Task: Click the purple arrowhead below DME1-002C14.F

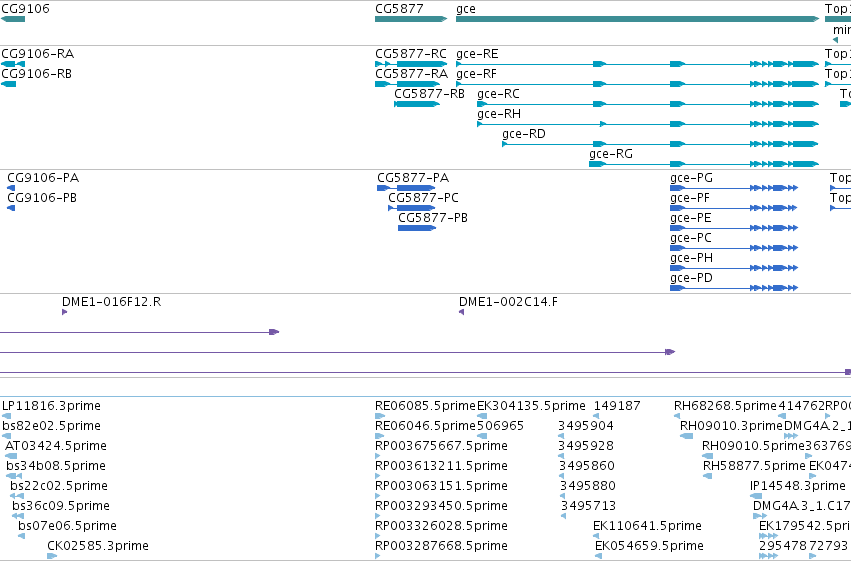Action: (461, 312)
